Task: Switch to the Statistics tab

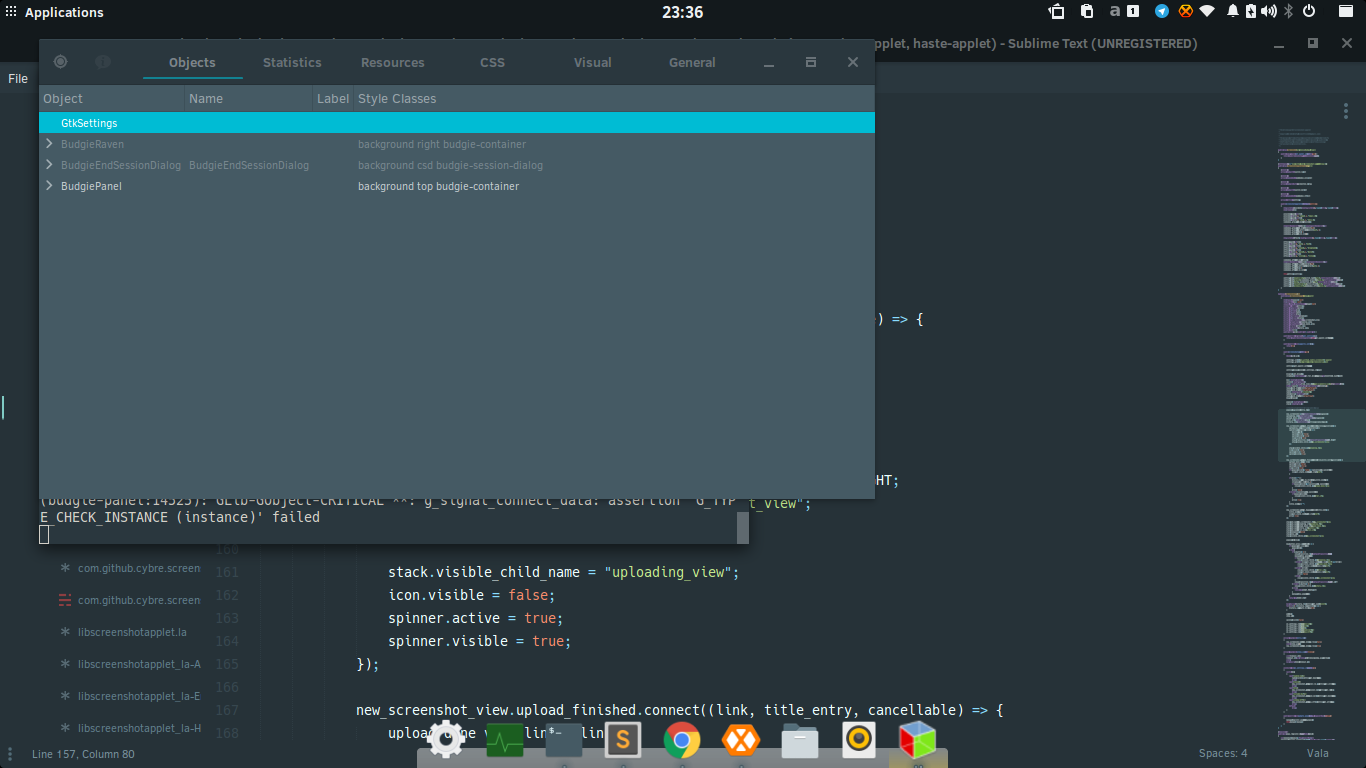Action: pyautogui.click(x=292, y=62)
